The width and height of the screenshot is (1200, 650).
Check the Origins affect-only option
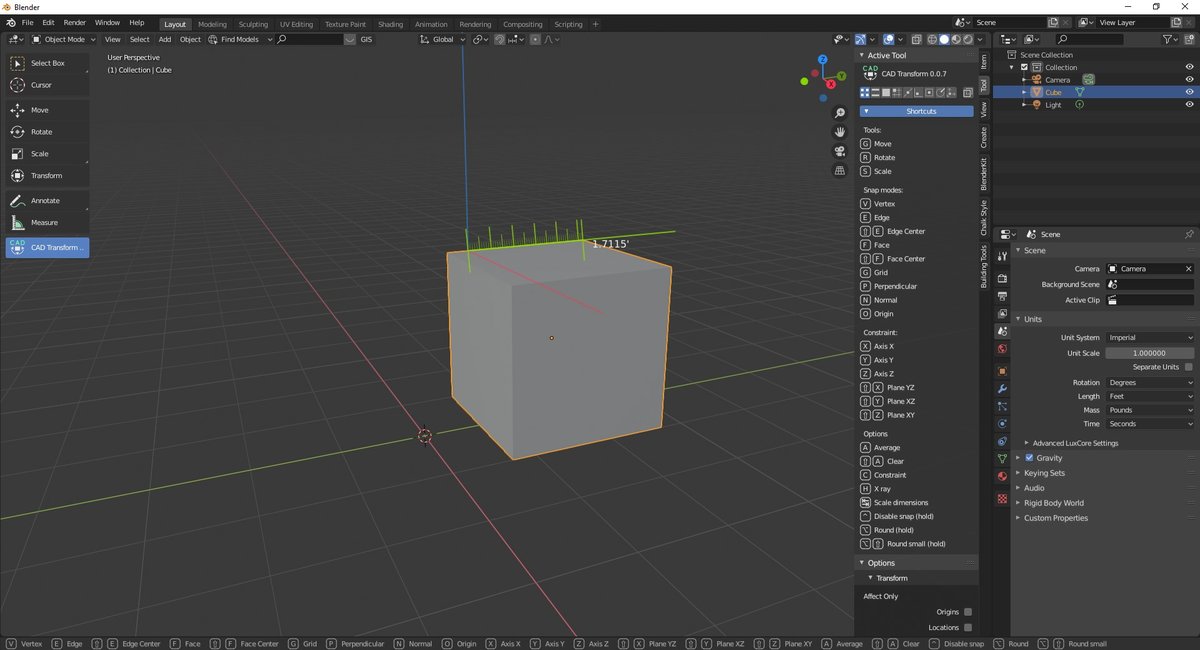[968, 612]
